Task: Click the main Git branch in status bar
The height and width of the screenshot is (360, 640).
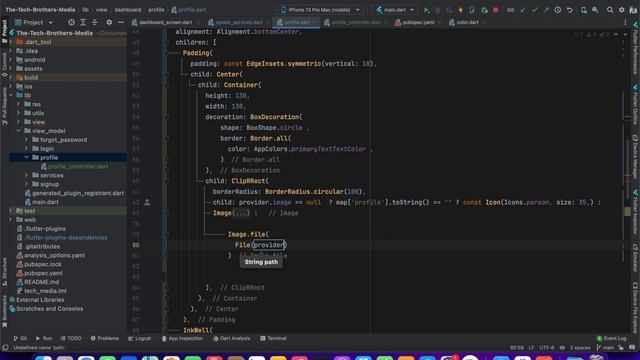Action: pos(605,348)
